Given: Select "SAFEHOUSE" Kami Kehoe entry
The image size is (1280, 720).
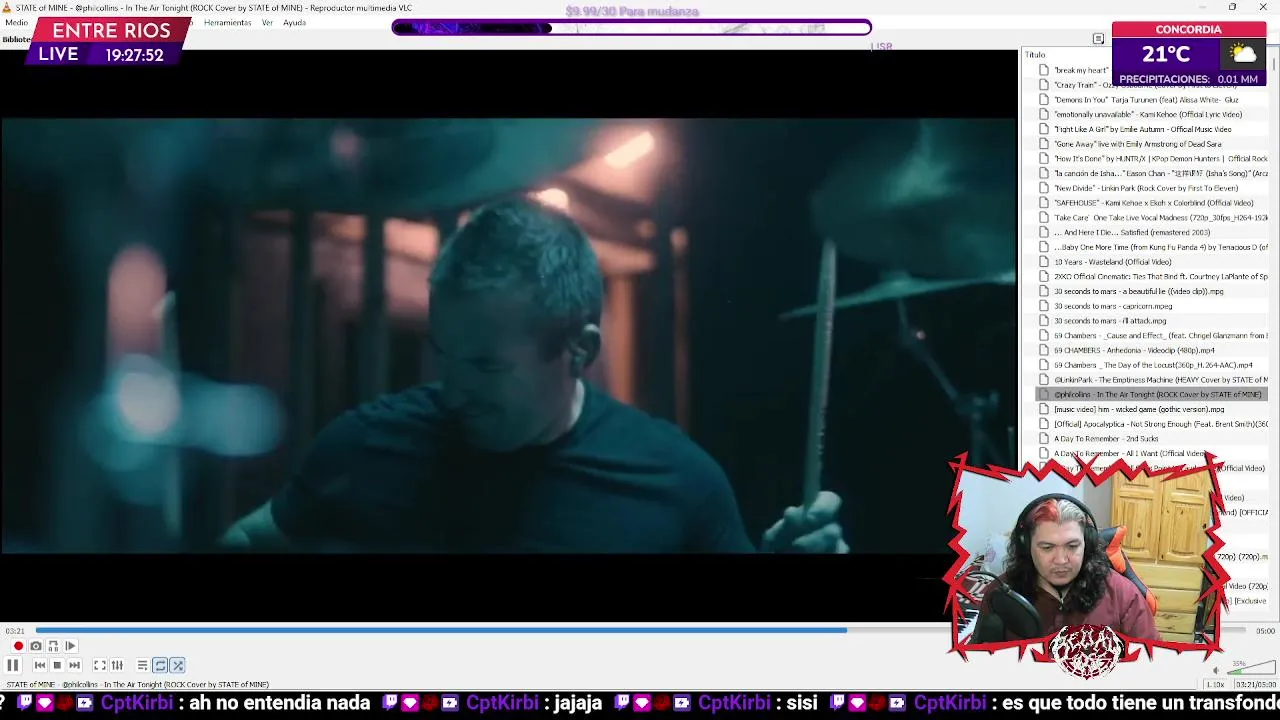Looking at the screenshot, I should (x=1152, y=203).
